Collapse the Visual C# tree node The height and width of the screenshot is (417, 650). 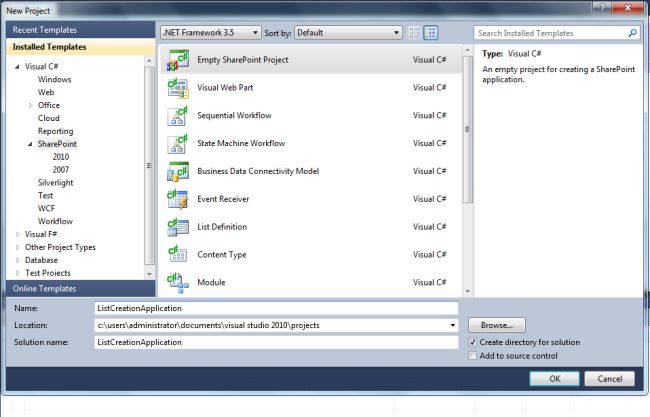tap(17, 66)
